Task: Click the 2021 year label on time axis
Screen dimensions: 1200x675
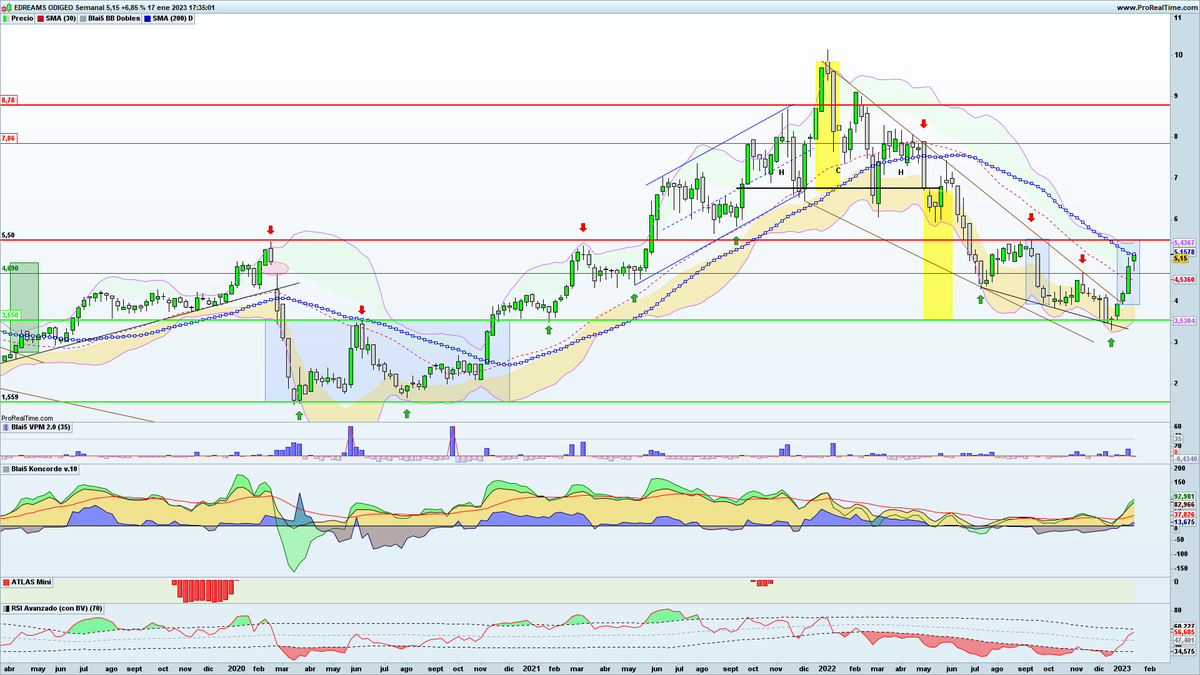Action: coord(531,667)
